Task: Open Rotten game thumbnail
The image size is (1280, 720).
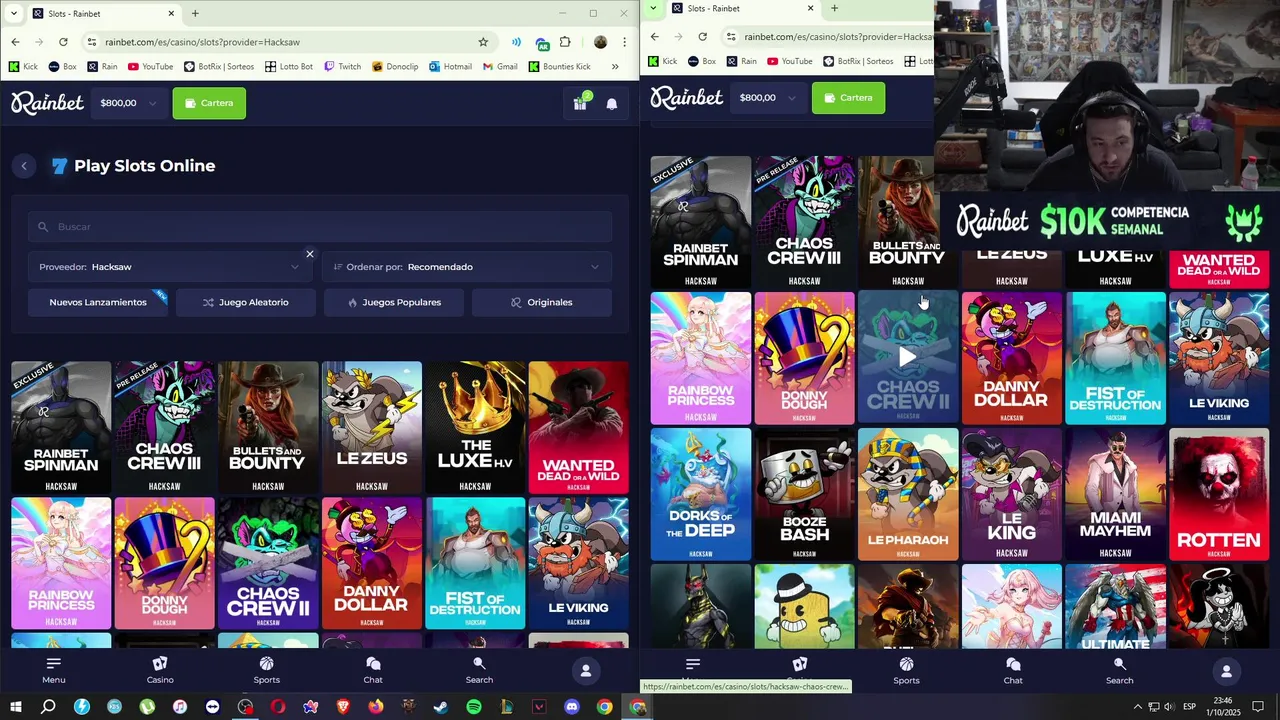Action: 1219,494
